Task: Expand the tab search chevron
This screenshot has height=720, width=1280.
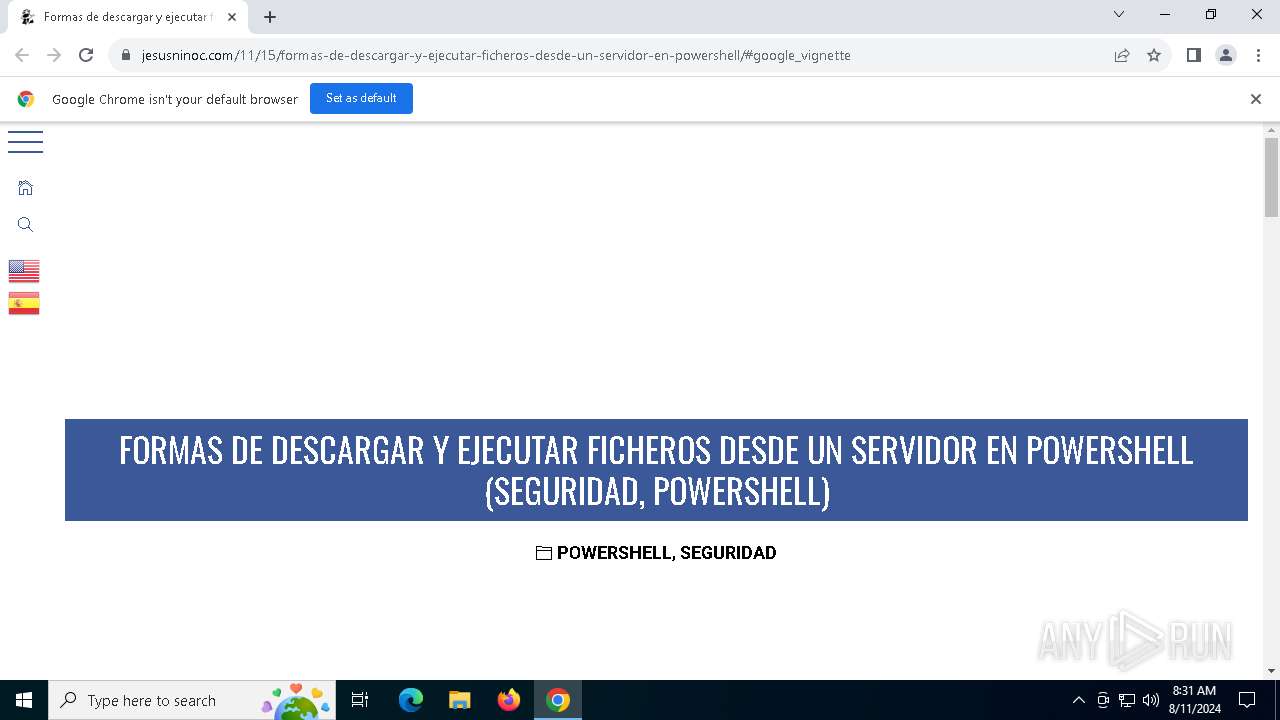Action: pos(1119,14)
